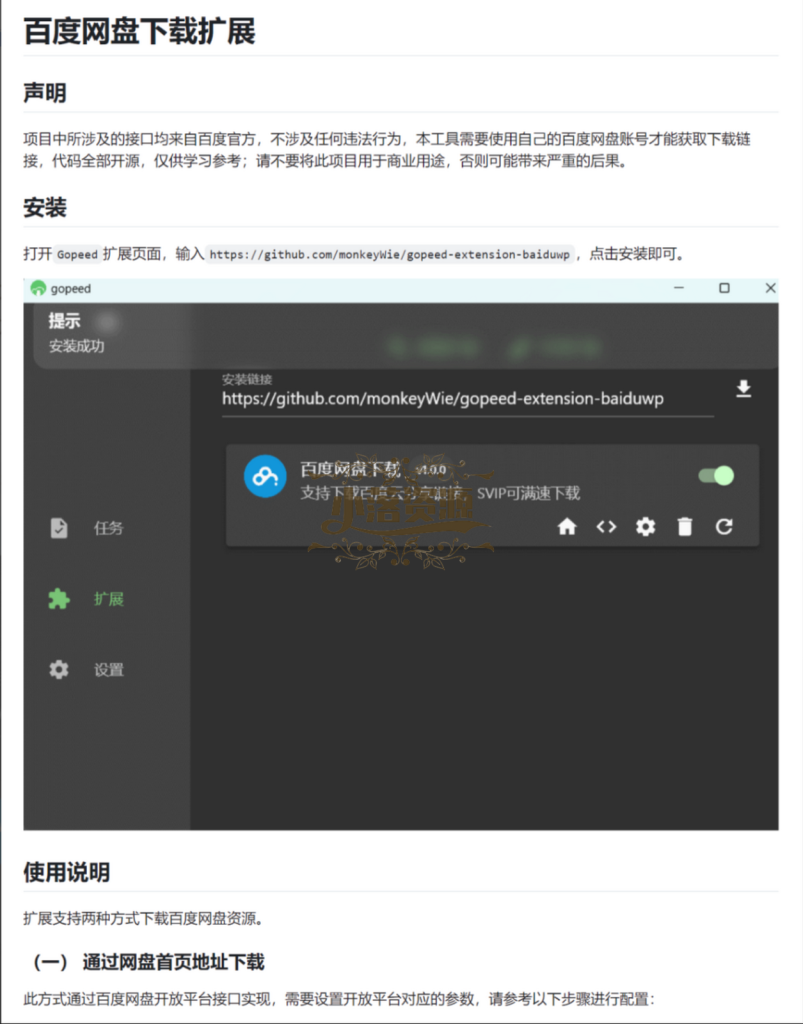Open the extension source code icon
Screen dimensions: 803x1024
(x=606, y=526)
